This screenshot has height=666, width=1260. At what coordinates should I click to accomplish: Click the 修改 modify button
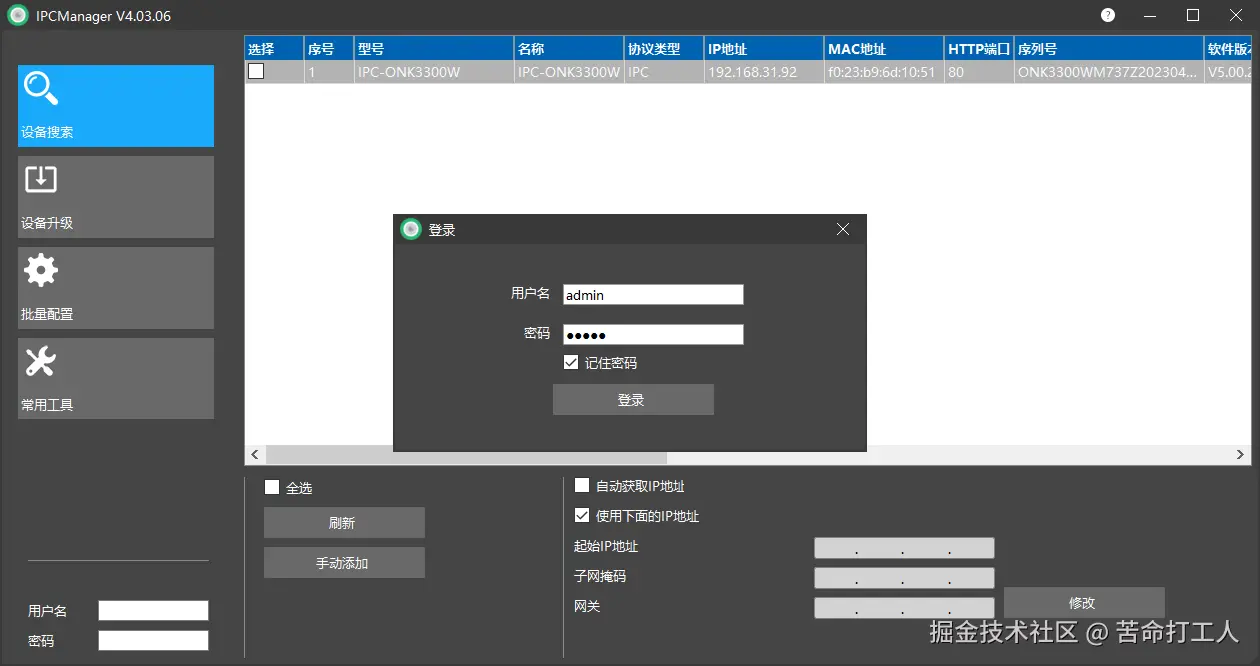[x=1084, y=603]
